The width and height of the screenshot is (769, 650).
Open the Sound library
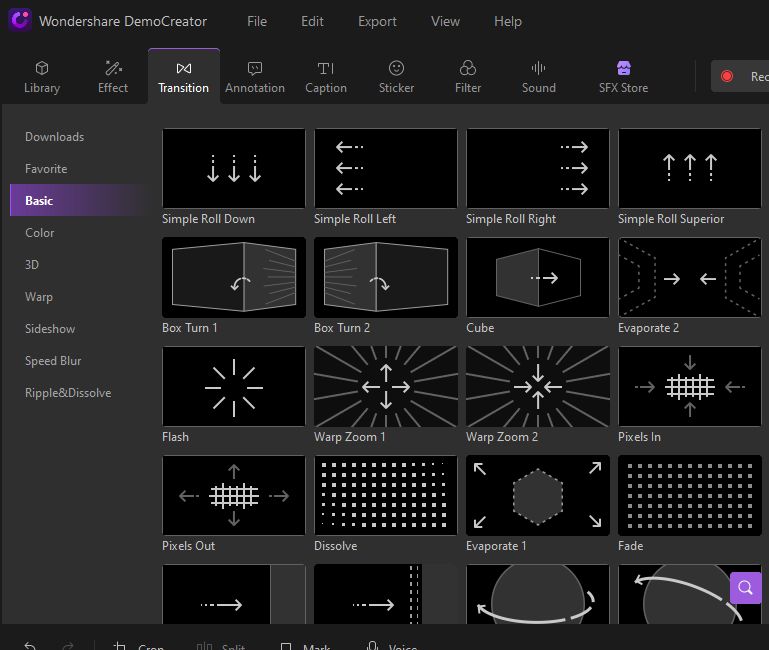tap(538, 77)
